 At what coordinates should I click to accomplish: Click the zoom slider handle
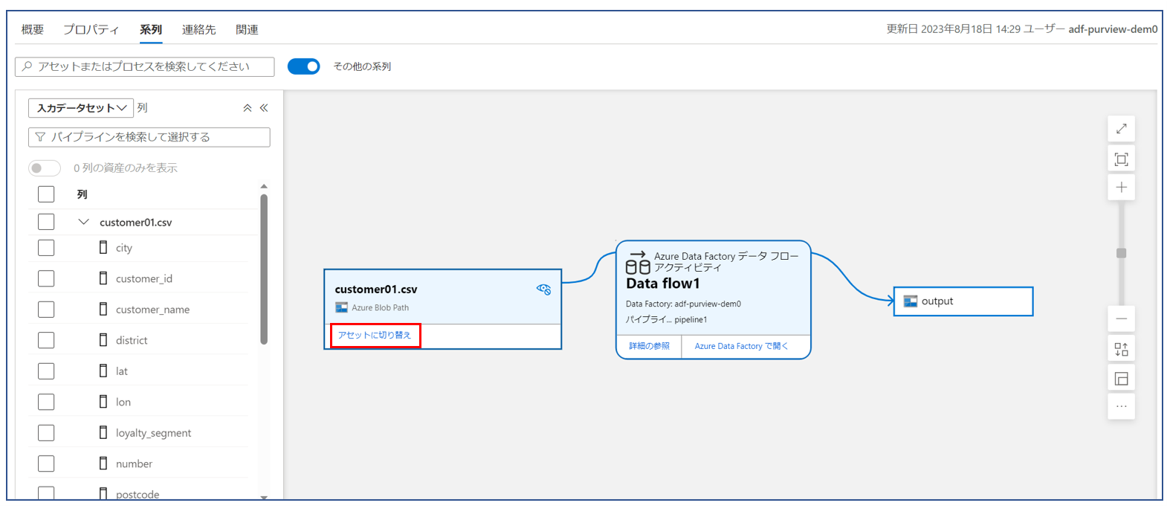point(1121,253)
